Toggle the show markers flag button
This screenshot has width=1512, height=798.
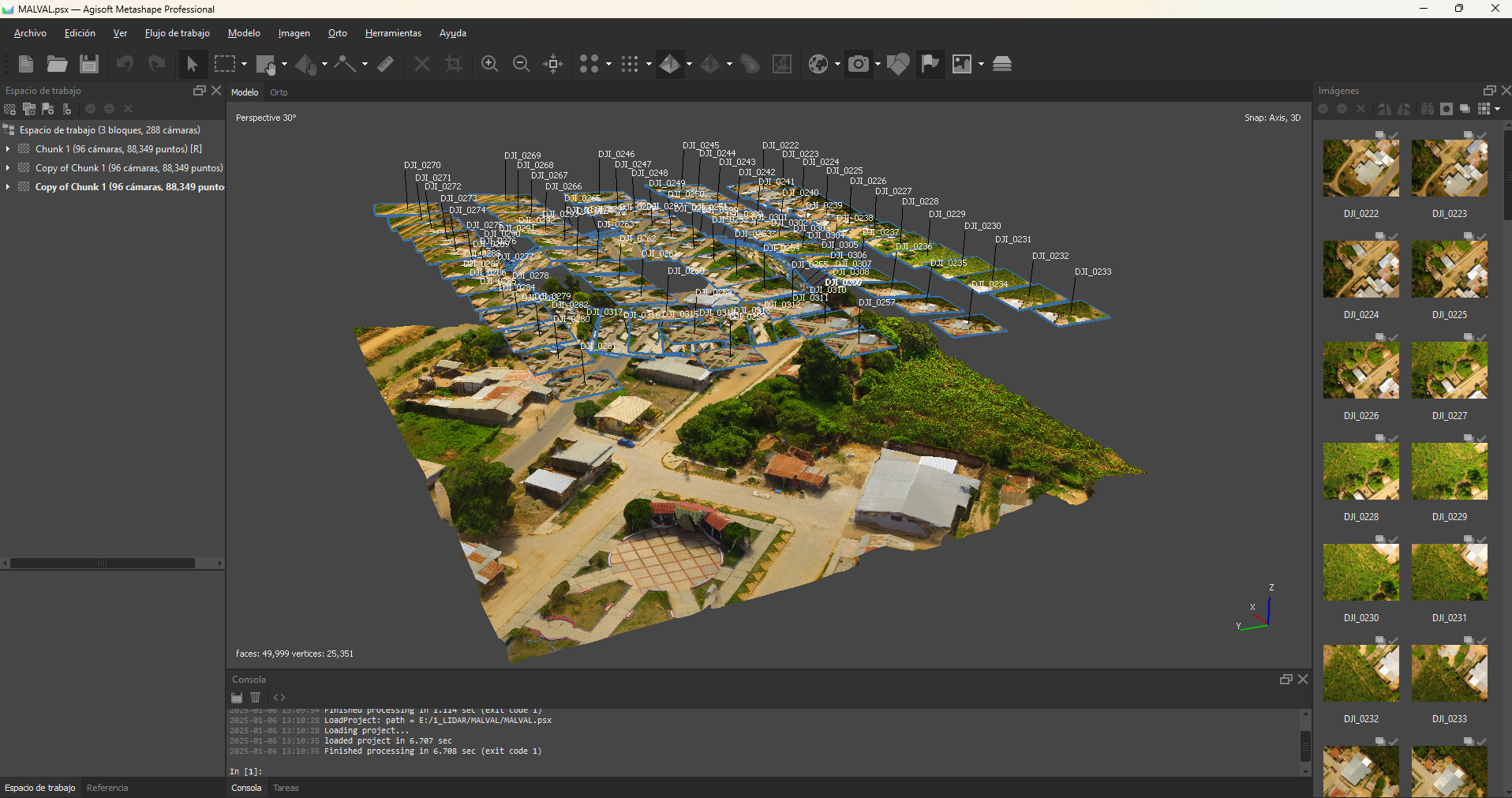pyautogui.click(x=930, y=64)
